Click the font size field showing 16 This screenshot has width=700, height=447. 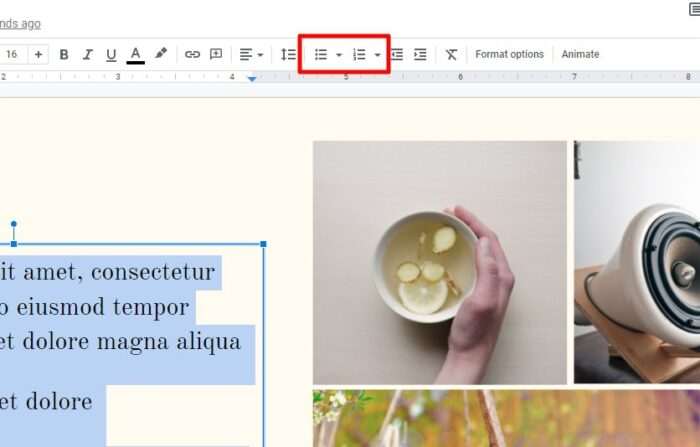[12, 54]
